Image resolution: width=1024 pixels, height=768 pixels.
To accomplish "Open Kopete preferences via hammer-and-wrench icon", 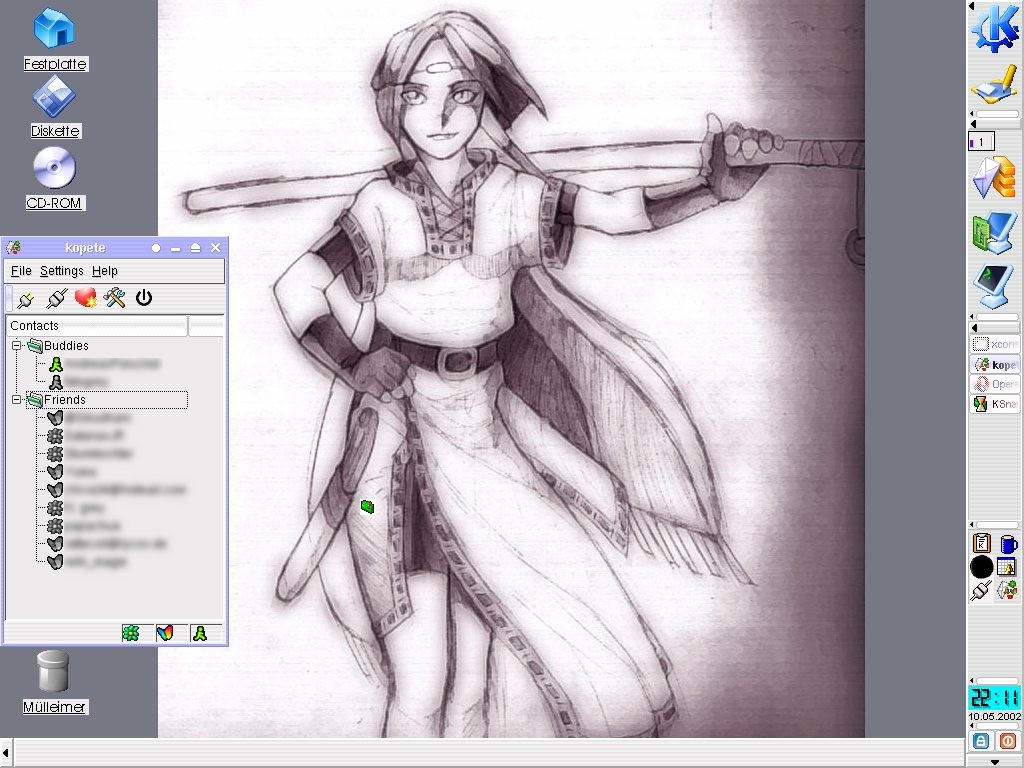I will pos(115,298).
